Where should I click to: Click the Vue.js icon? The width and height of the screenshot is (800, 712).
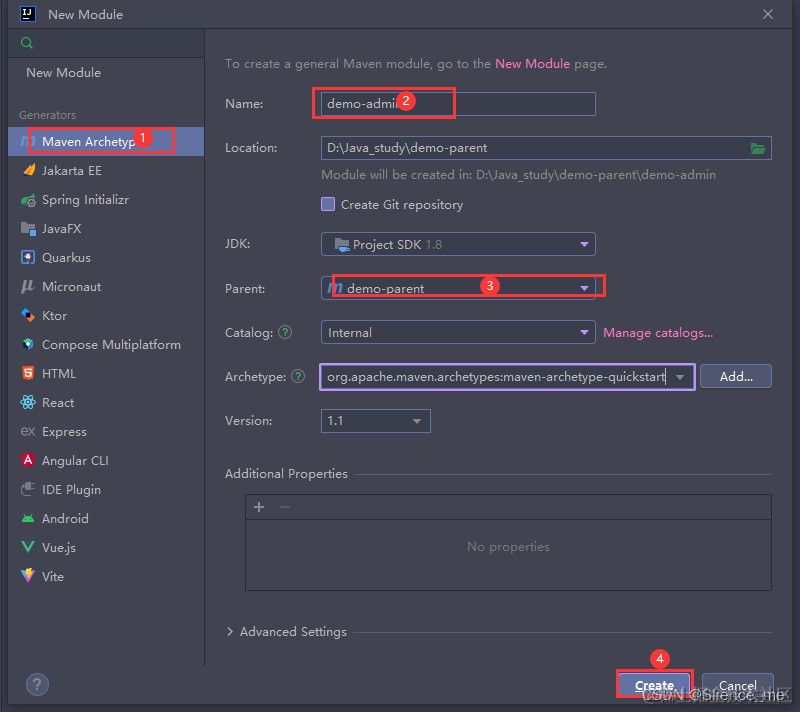(x=28, y=547)
